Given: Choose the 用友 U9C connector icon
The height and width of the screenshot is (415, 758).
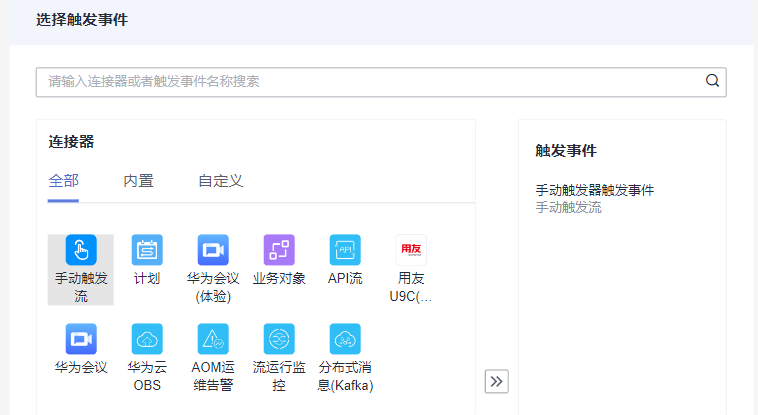Looking at the screenshot, I should pos(411,250).
